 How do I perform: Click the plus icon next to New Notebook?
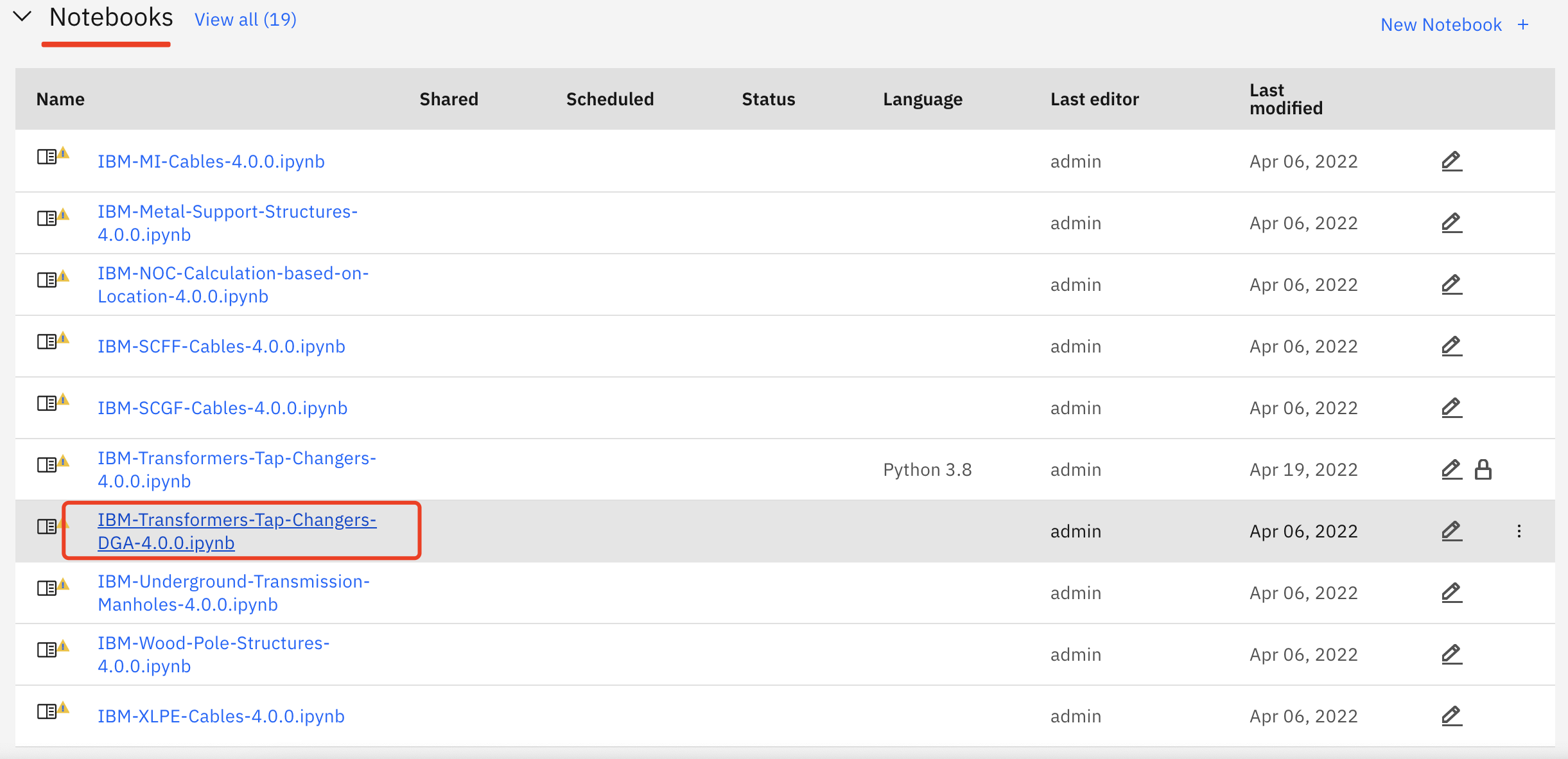click(1523, 24)
